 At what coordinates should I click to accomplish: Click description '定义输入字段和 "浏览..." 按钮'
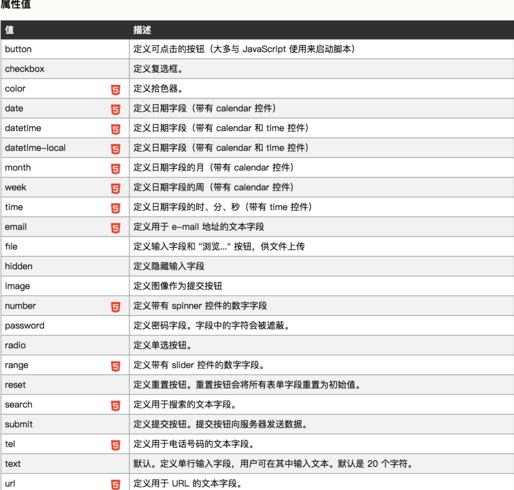click(194, 246)
